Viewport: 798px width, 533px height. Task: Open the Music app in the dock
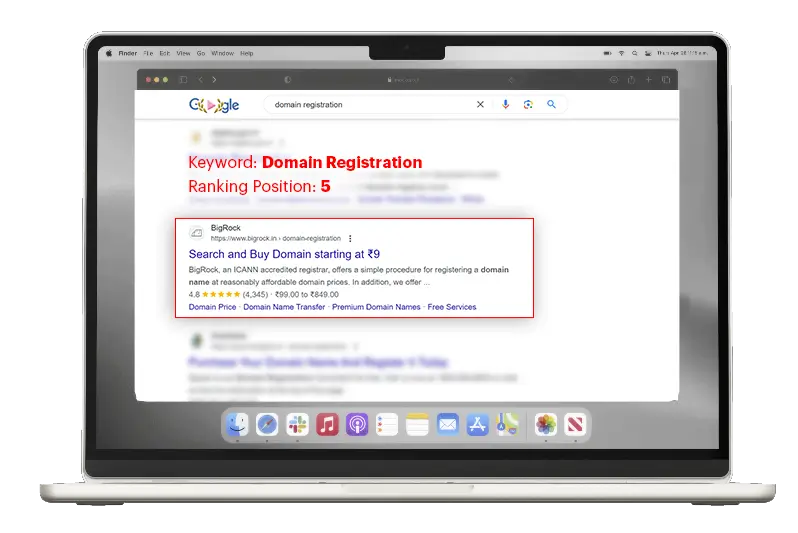pyautogui.click(x=327, y=425)
